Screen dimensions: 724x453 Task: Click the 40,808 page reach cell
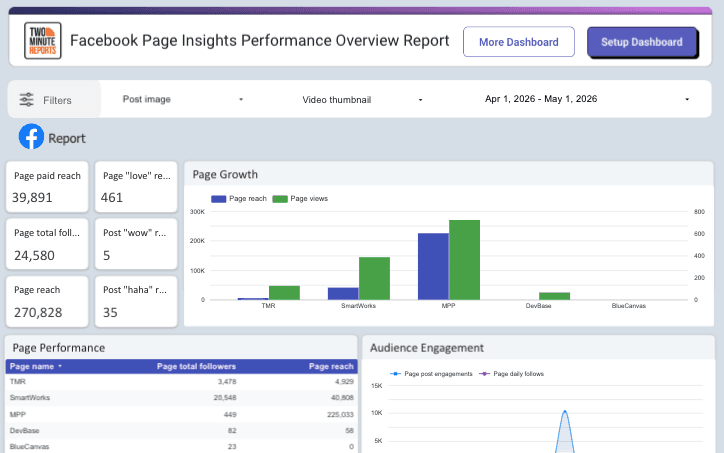point(342,398)
